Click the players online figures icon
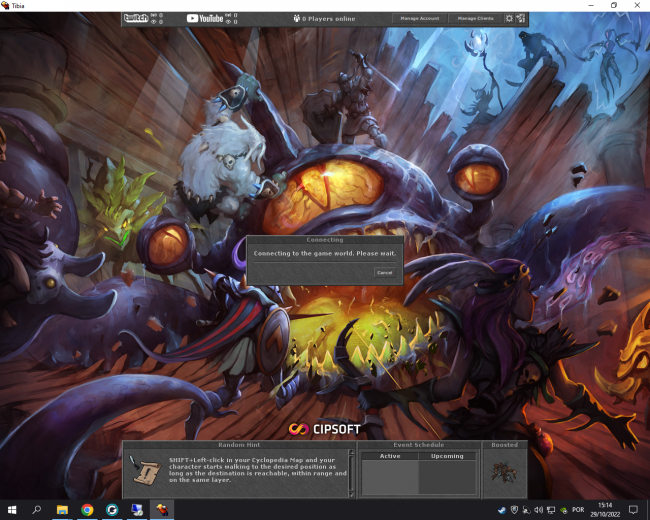The image size is (650, 520). coord(296,18)
